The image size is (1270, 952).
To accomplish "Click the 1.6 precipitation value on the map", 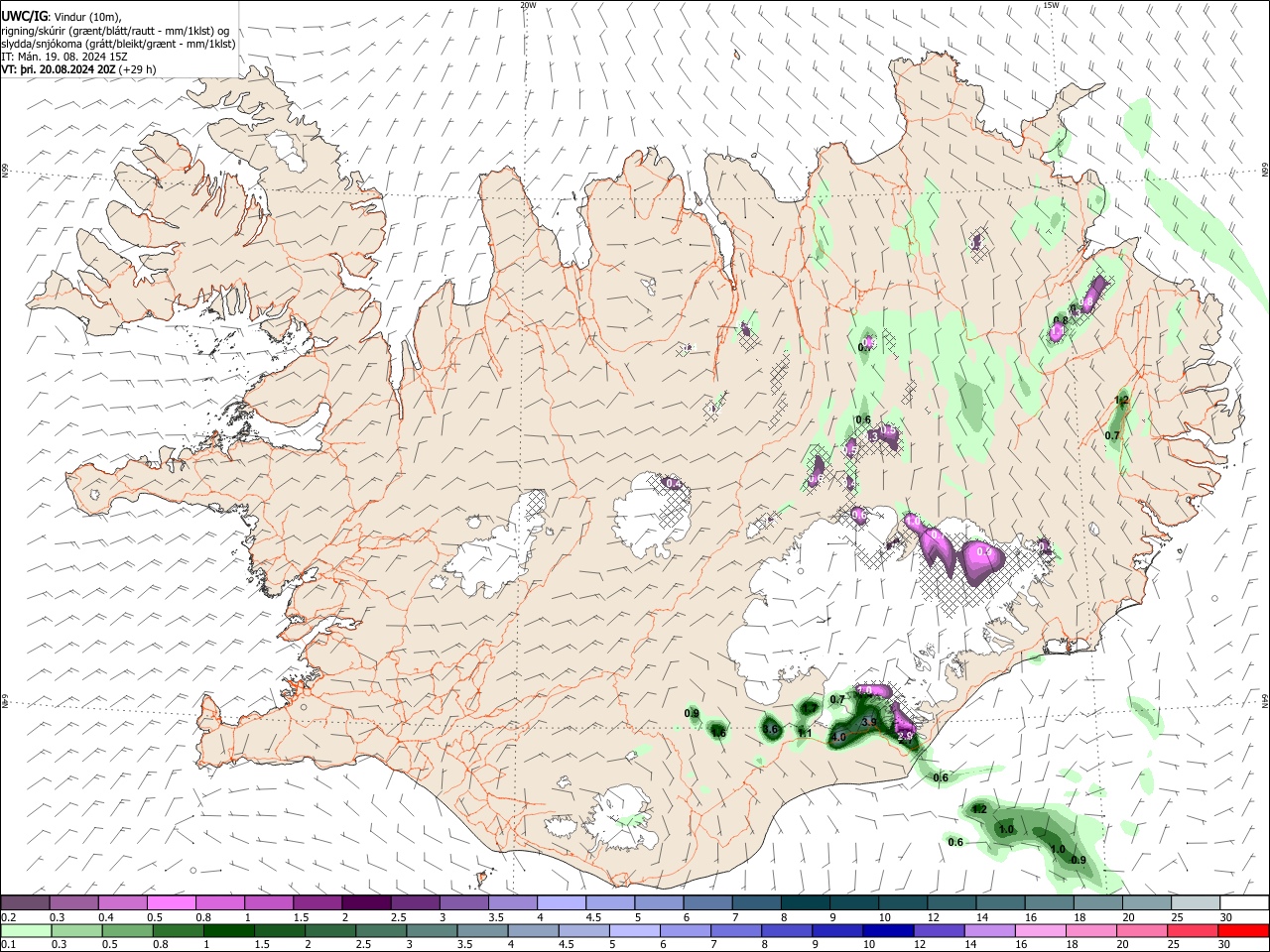I will coord(719,733).
